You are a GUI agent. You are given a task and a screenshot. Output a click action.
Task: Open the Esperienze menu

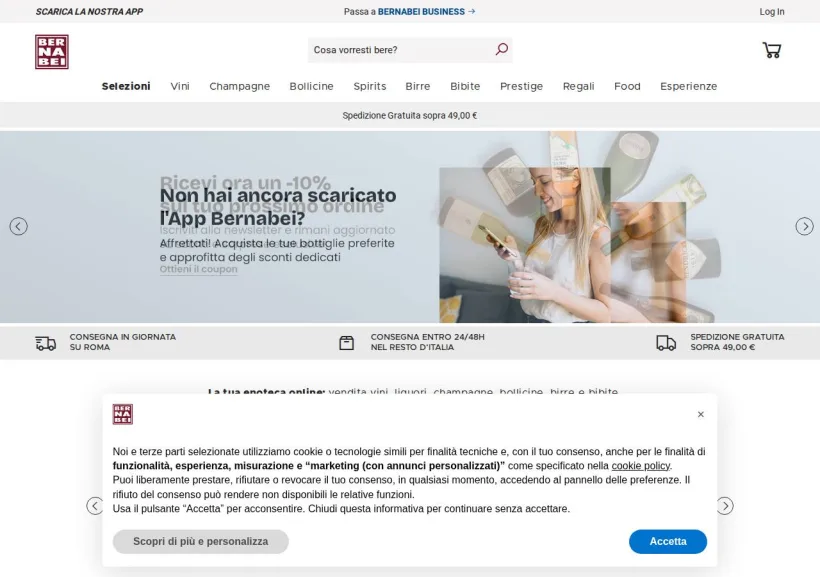(x=688, y=86)
